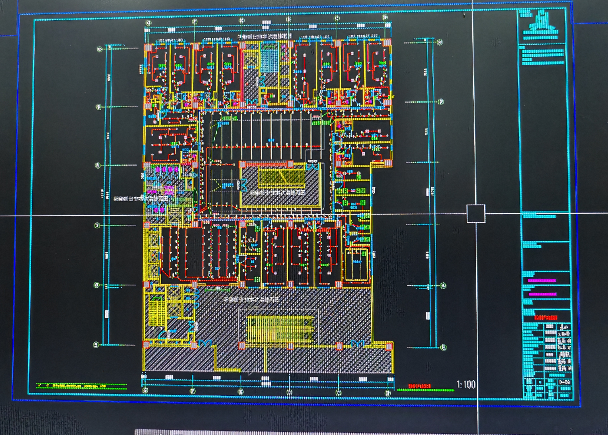Image resolution: width=608 pixels, height=435 pixels.
Task: Select the red text label near the scale
Action: [420, 384]
